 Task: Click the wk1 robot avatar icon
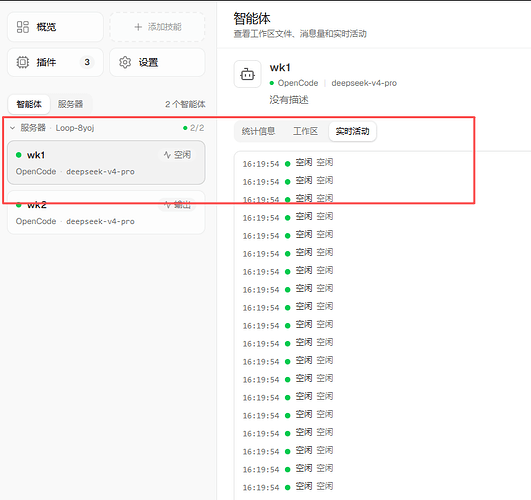(x=248, y=74)
